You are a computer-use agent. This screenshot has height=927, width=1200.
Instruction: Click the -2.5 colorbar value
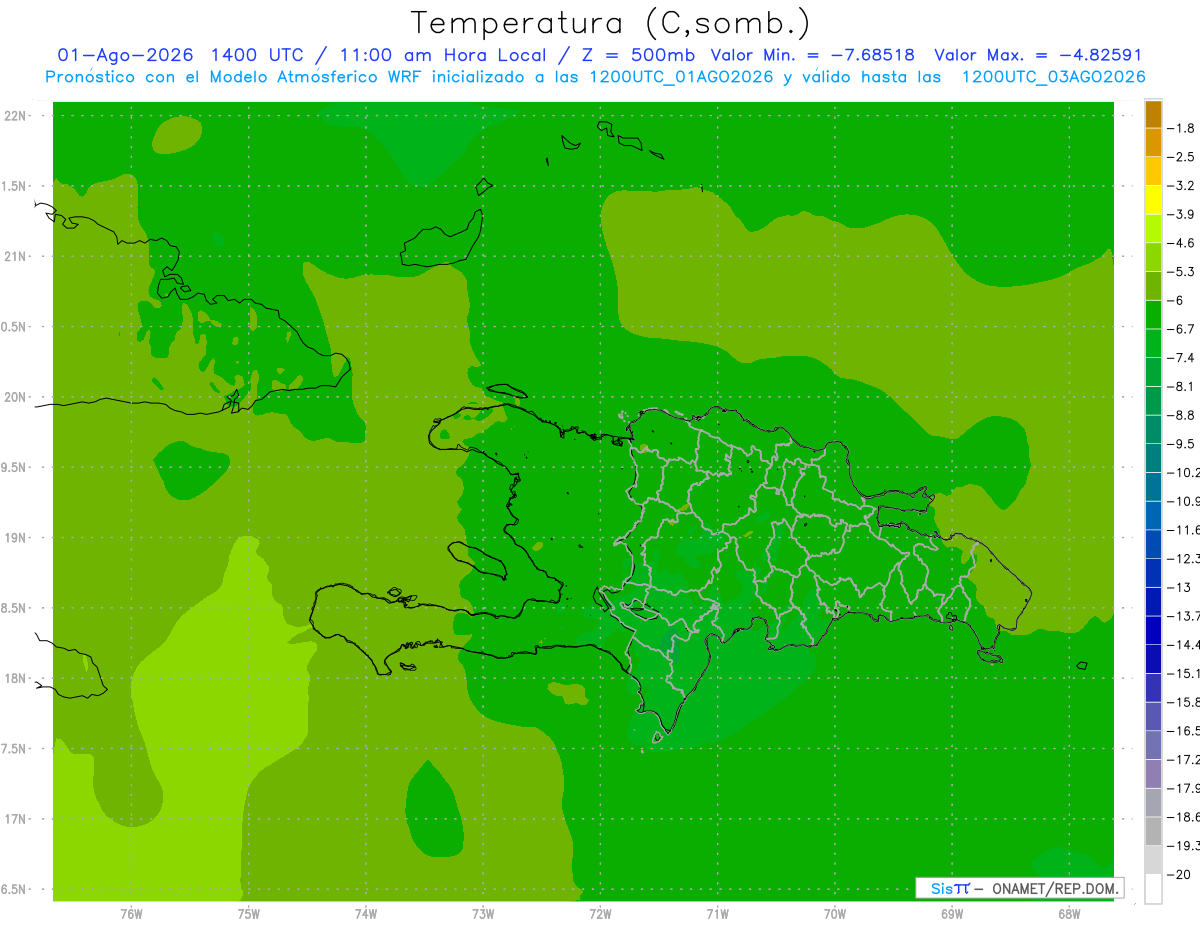point(1182,157)
